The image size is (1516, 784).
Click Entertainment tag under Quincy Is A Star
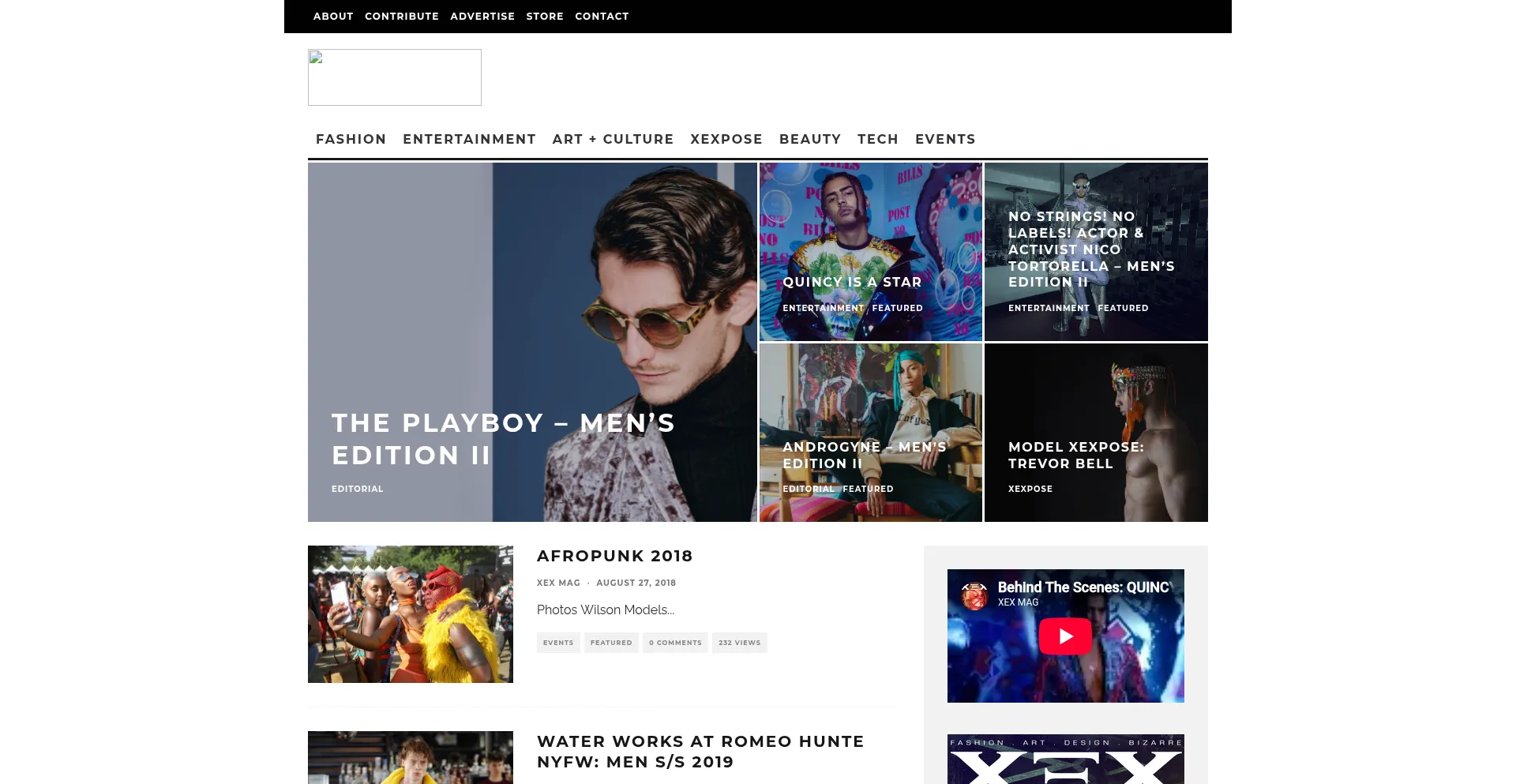823,308
